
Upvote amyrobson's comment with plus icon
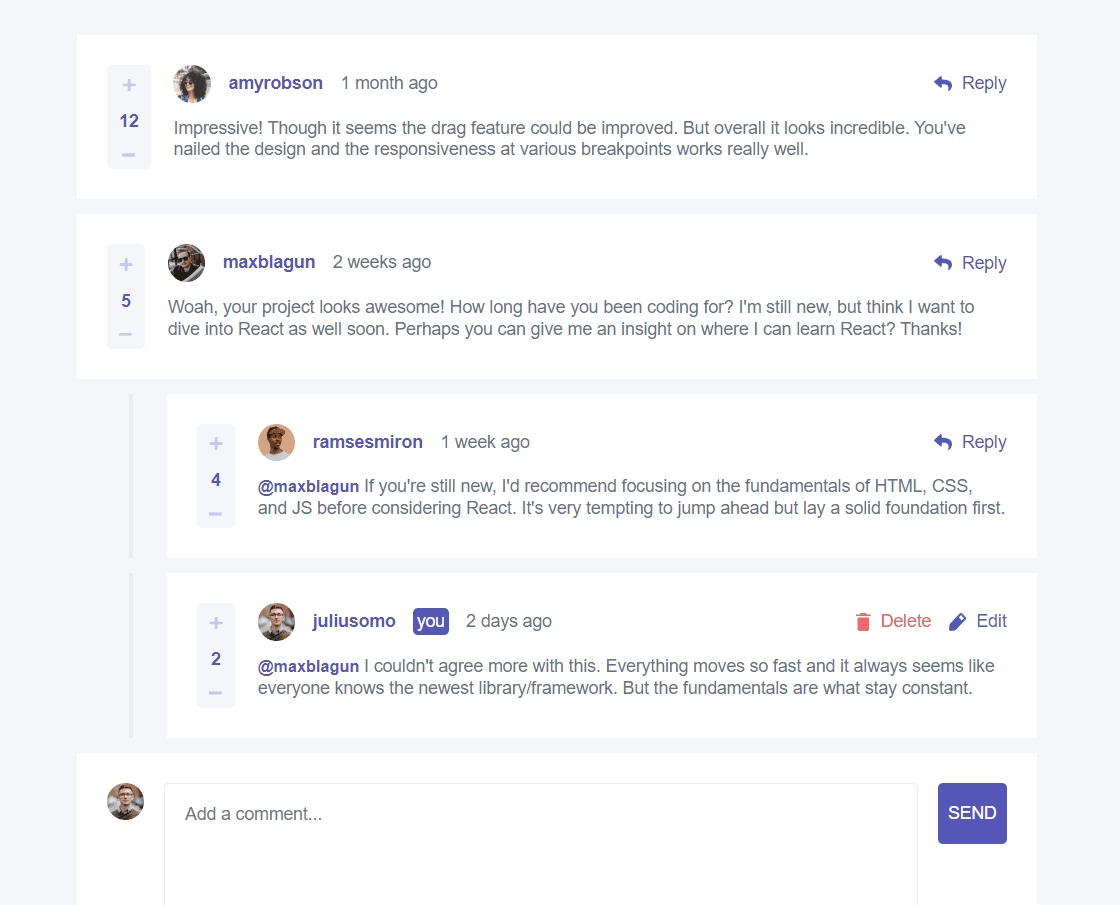pos(129,85)
